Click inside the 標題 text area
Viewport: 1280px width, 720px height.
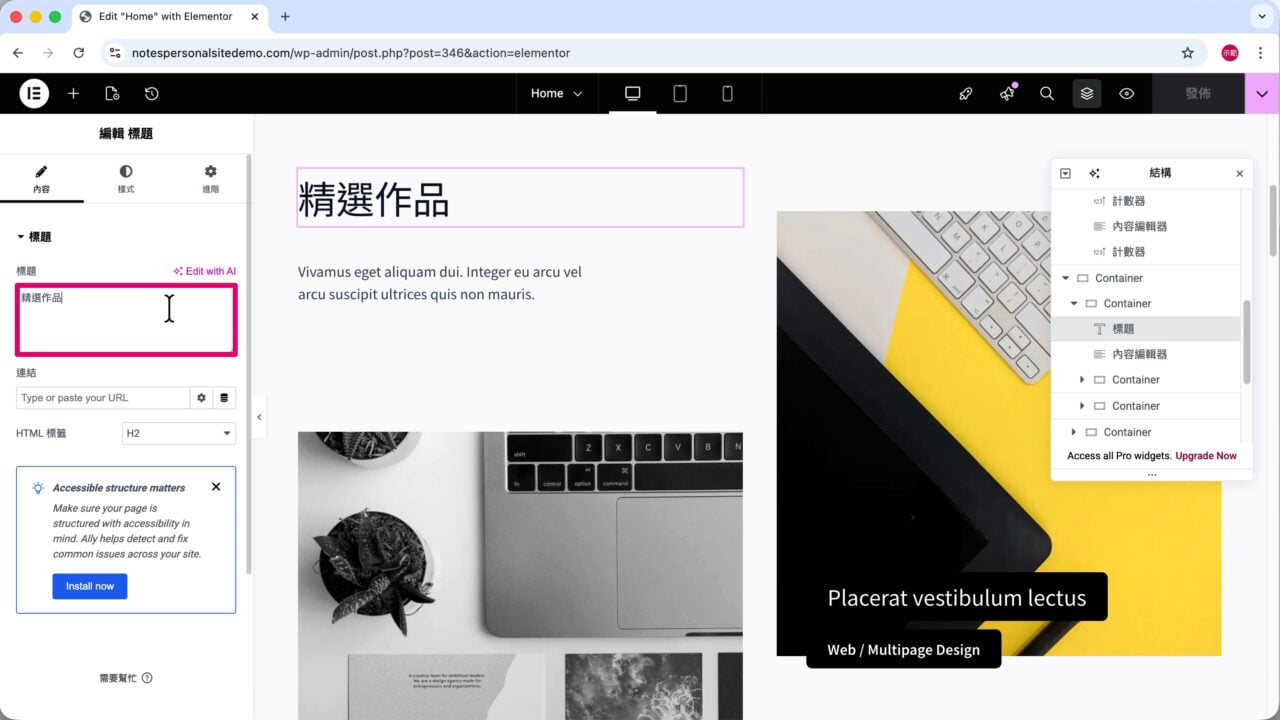(x=126, y=320)
